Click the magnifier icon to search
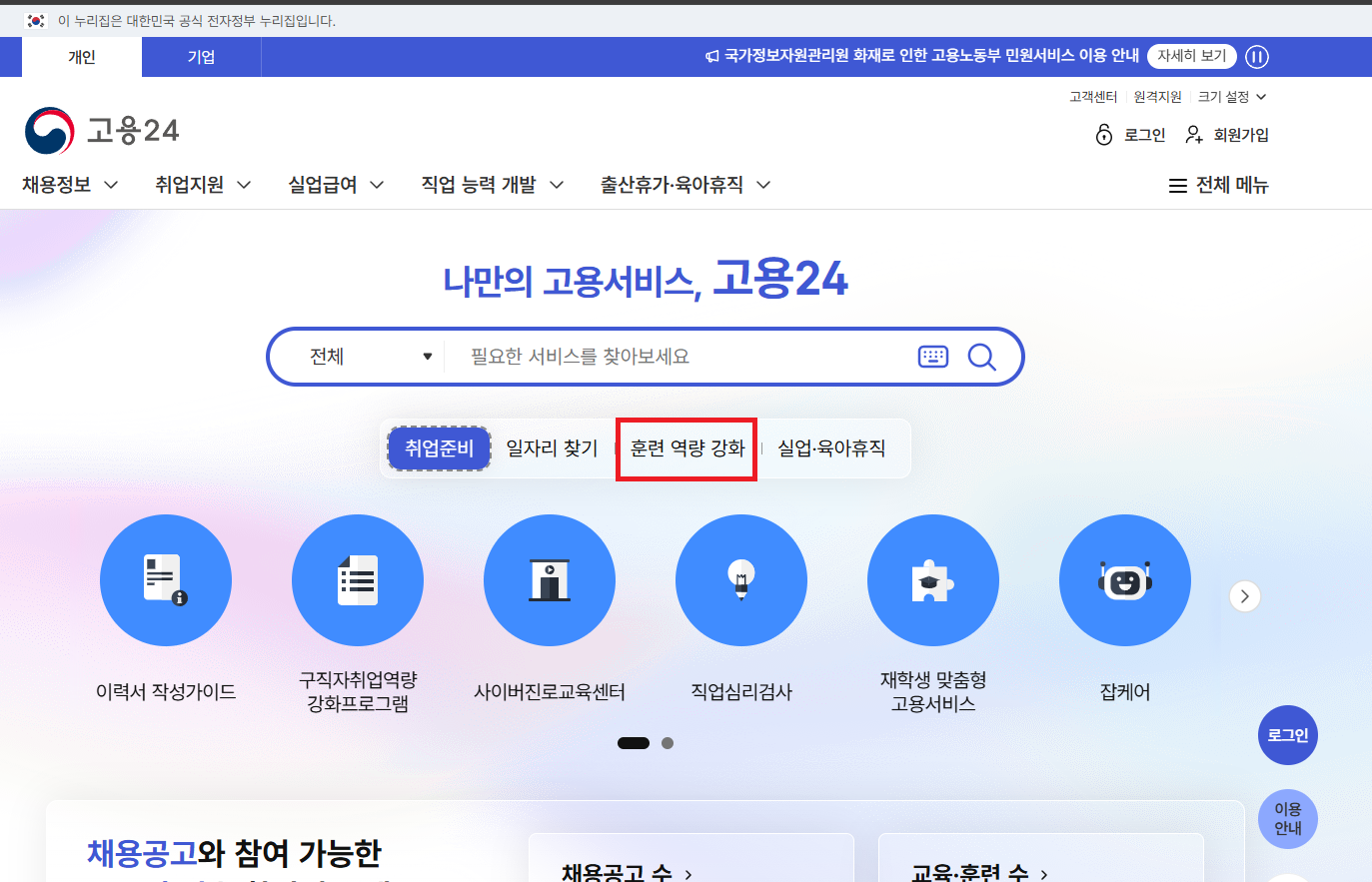 [981, 356]
